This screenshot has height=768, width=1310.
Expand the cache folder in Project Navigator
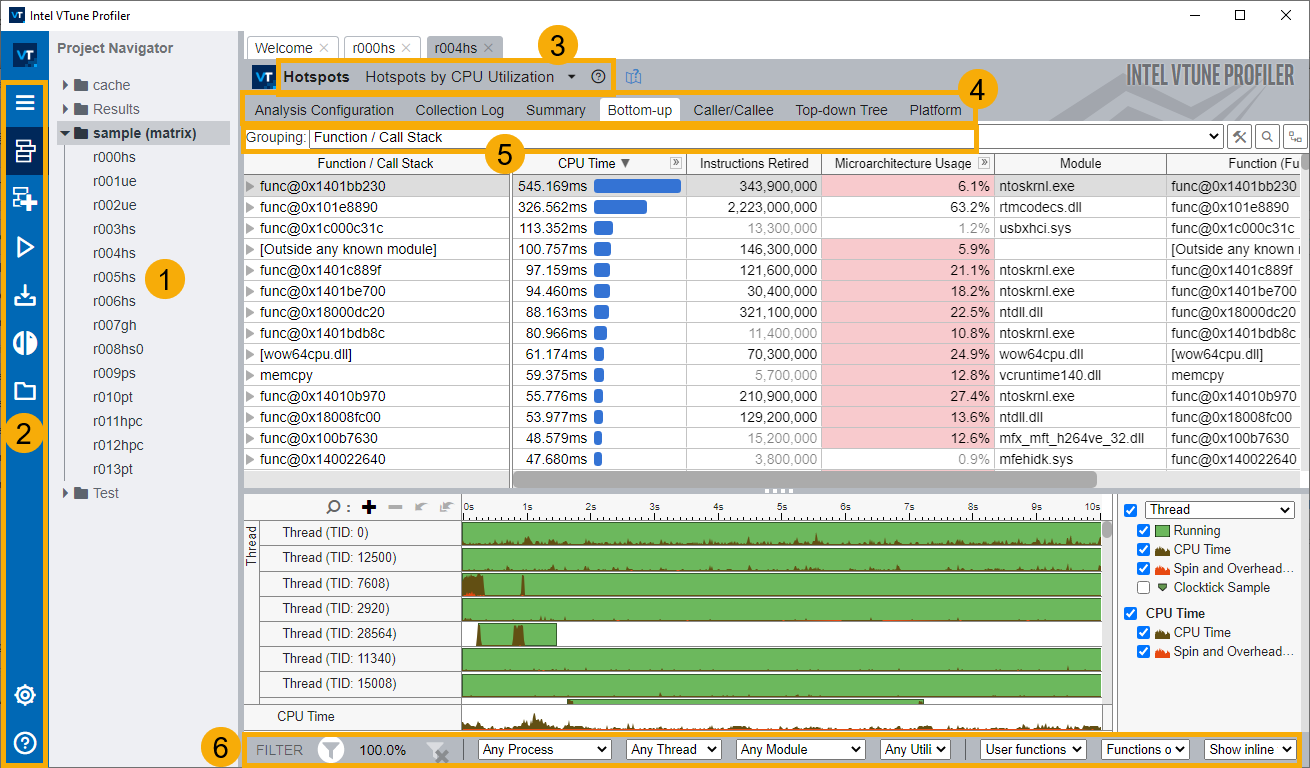(66, 85)
